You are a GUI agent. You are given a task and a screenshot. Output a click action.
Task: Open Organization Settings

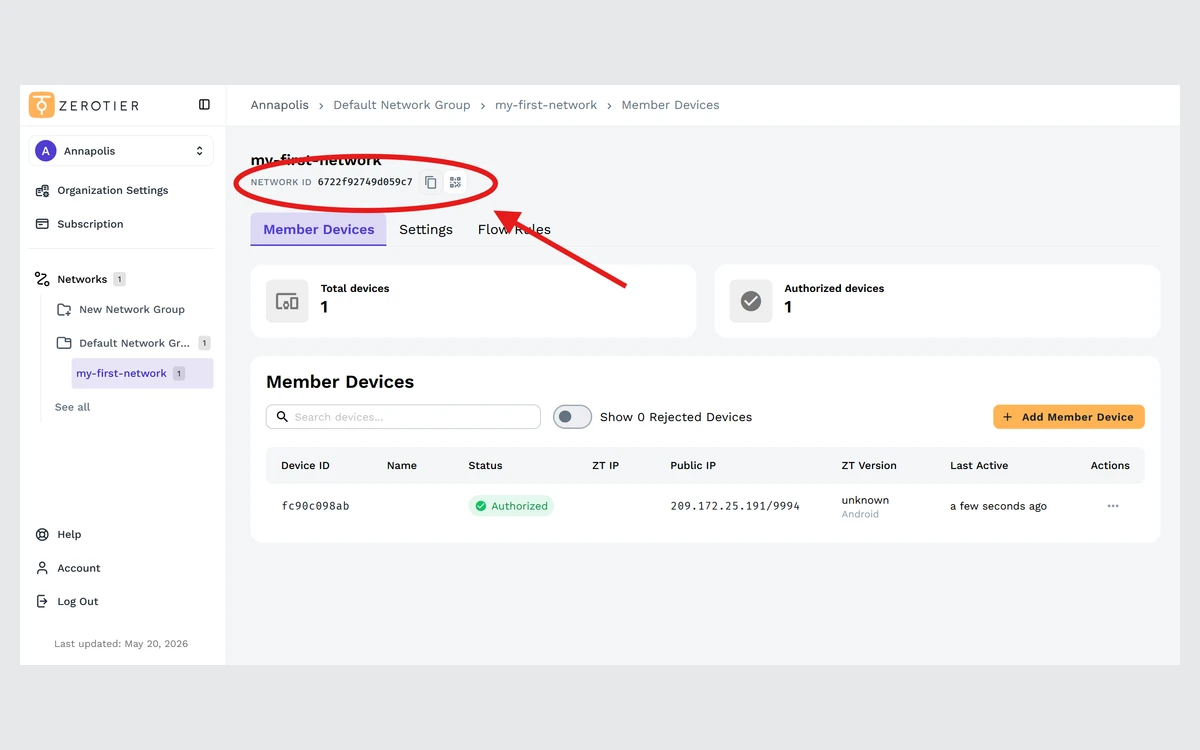click(x=112, y=190)
